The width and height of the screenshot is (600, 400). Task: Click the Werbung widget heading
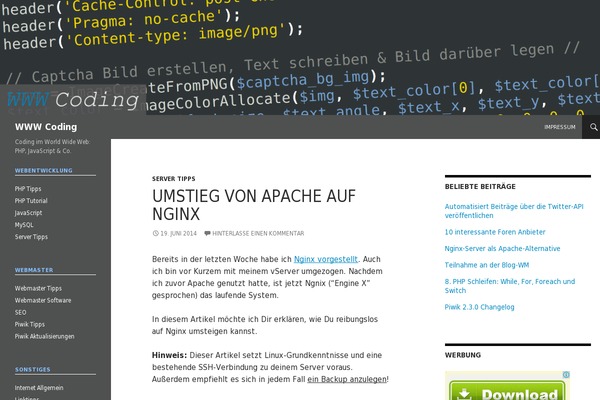463,355
